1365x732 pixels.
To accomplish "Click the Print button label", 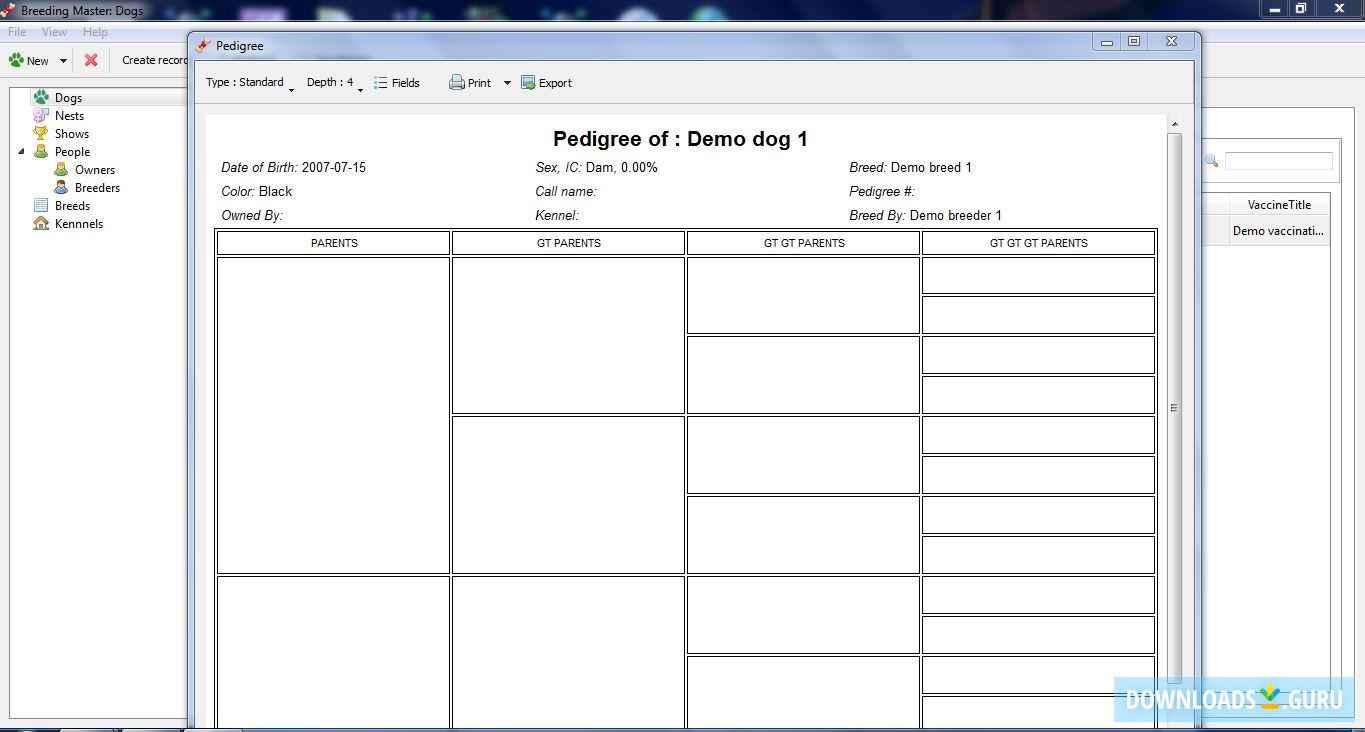I will pyautogui.click(x=479, y=83).
